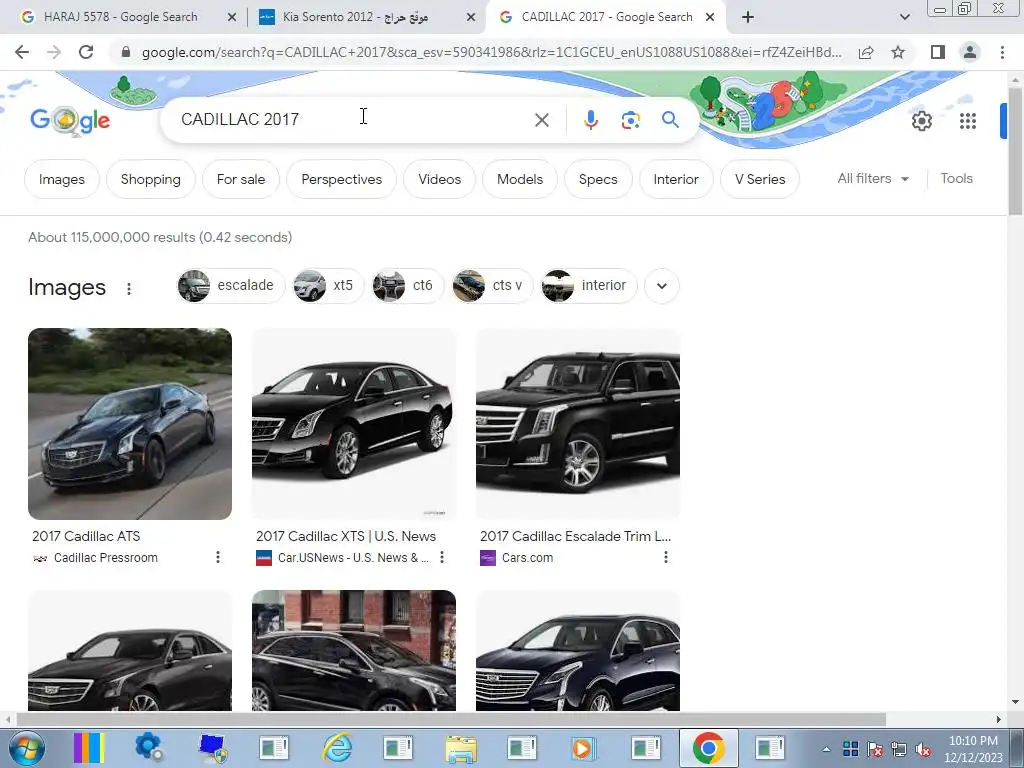Reload the current page
Image resolution: width=1024 pixels, height=768 pixels.
coord(86,52)
